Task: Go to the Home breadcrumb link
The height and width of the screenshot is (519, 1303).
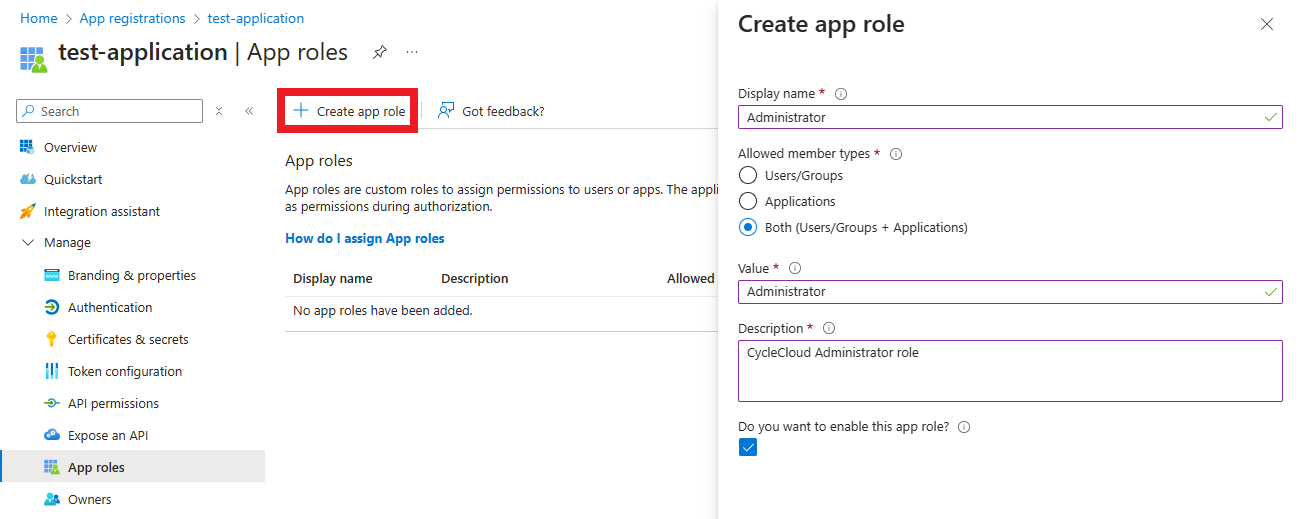Action: [39, 18]
